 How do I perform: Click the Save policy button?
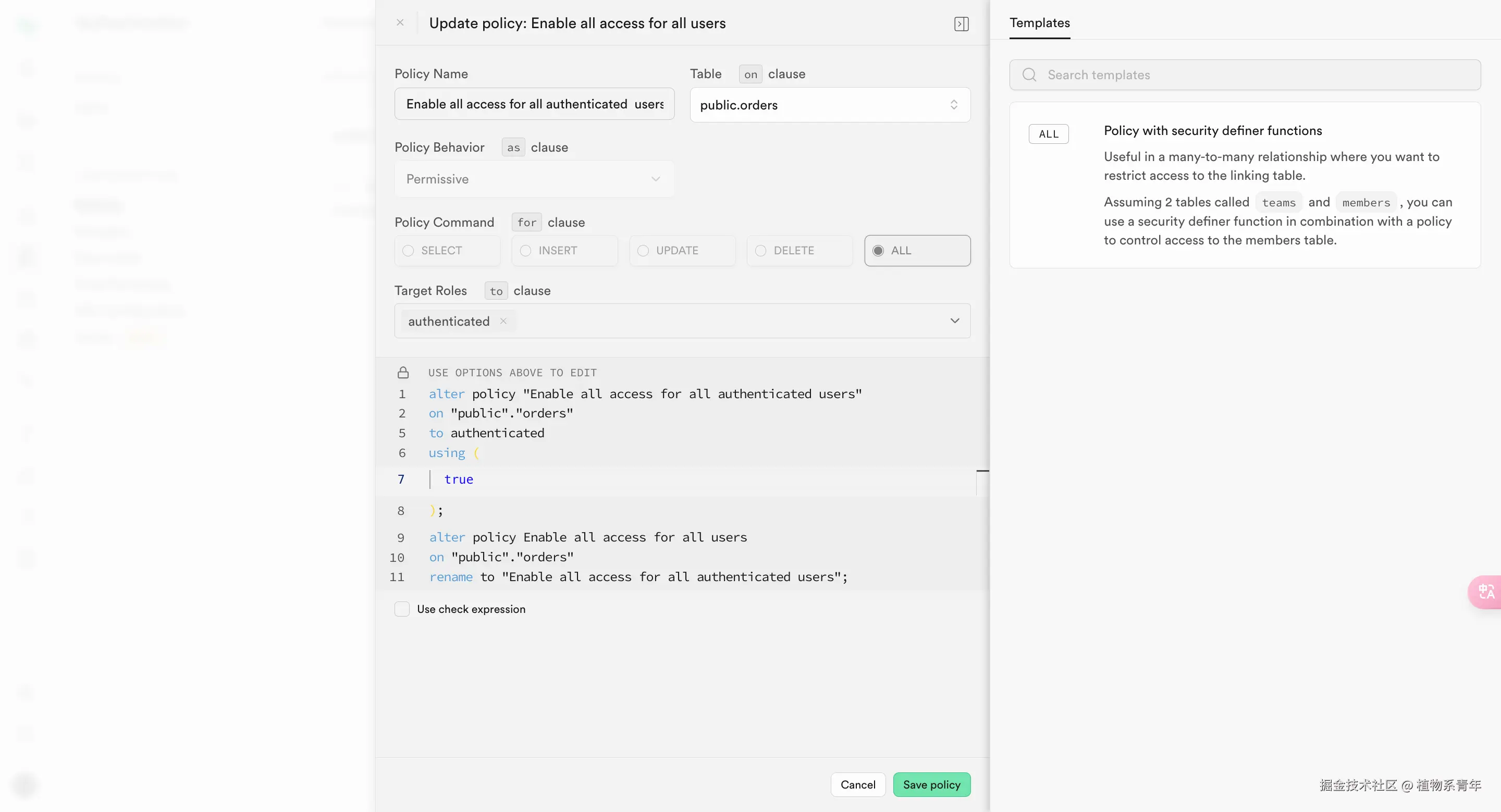(x=931, y=784)
